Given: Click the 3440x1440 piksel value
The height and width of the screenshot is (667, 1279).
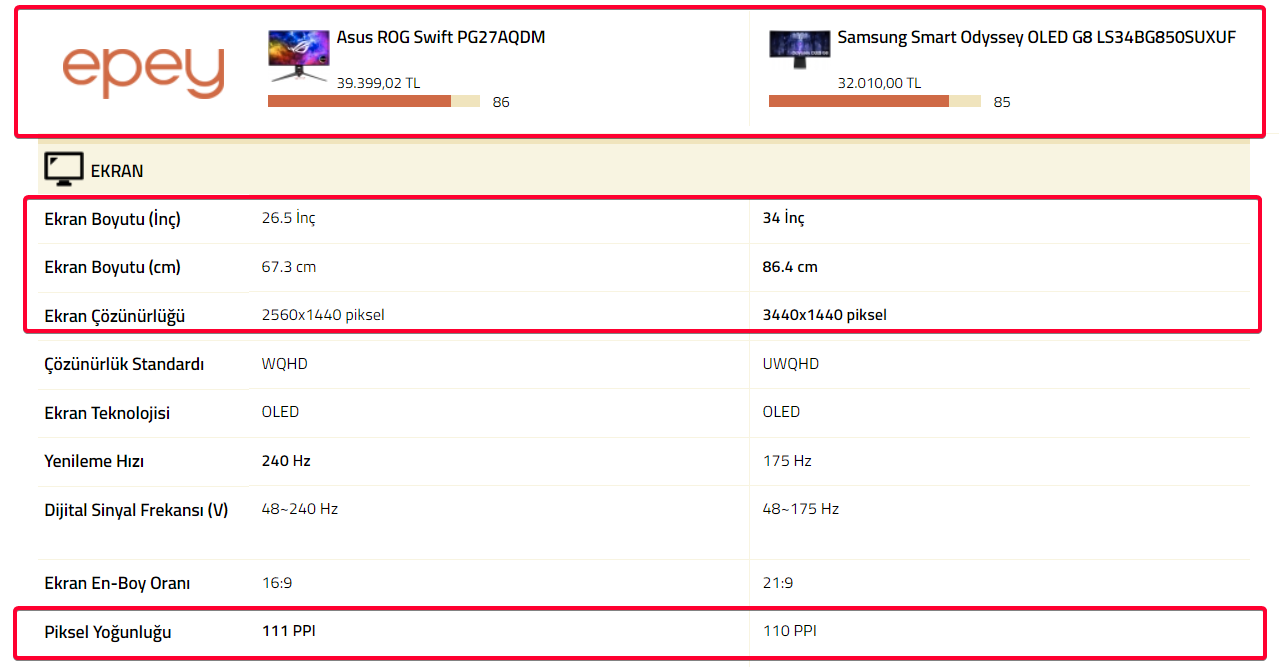Looking at the screenshot, I should click(x=824, y=314).
